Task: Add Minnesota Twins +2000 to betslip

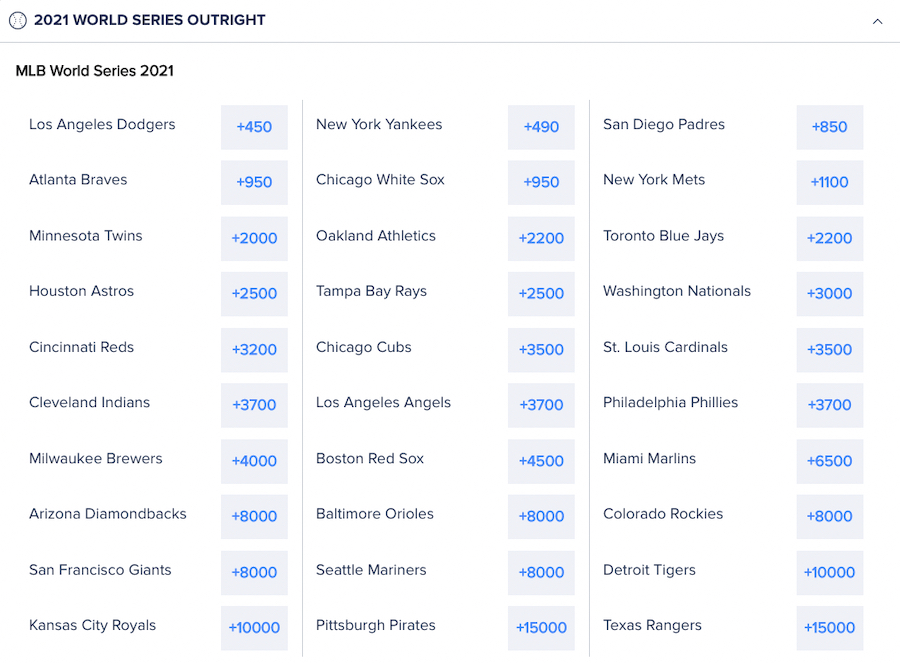Action: point(254,238)
